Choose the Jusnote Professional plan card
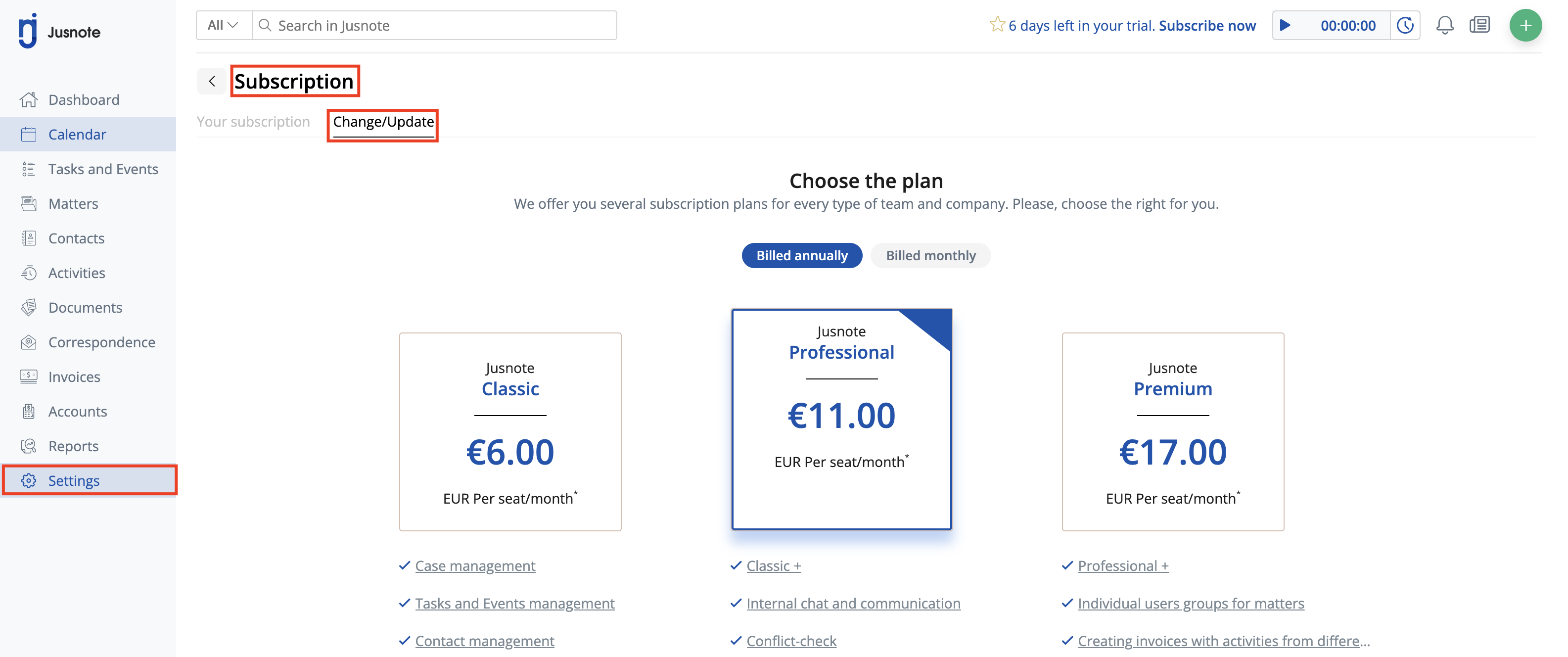Viewport: 1568px width, 657px height. (841, 419)
